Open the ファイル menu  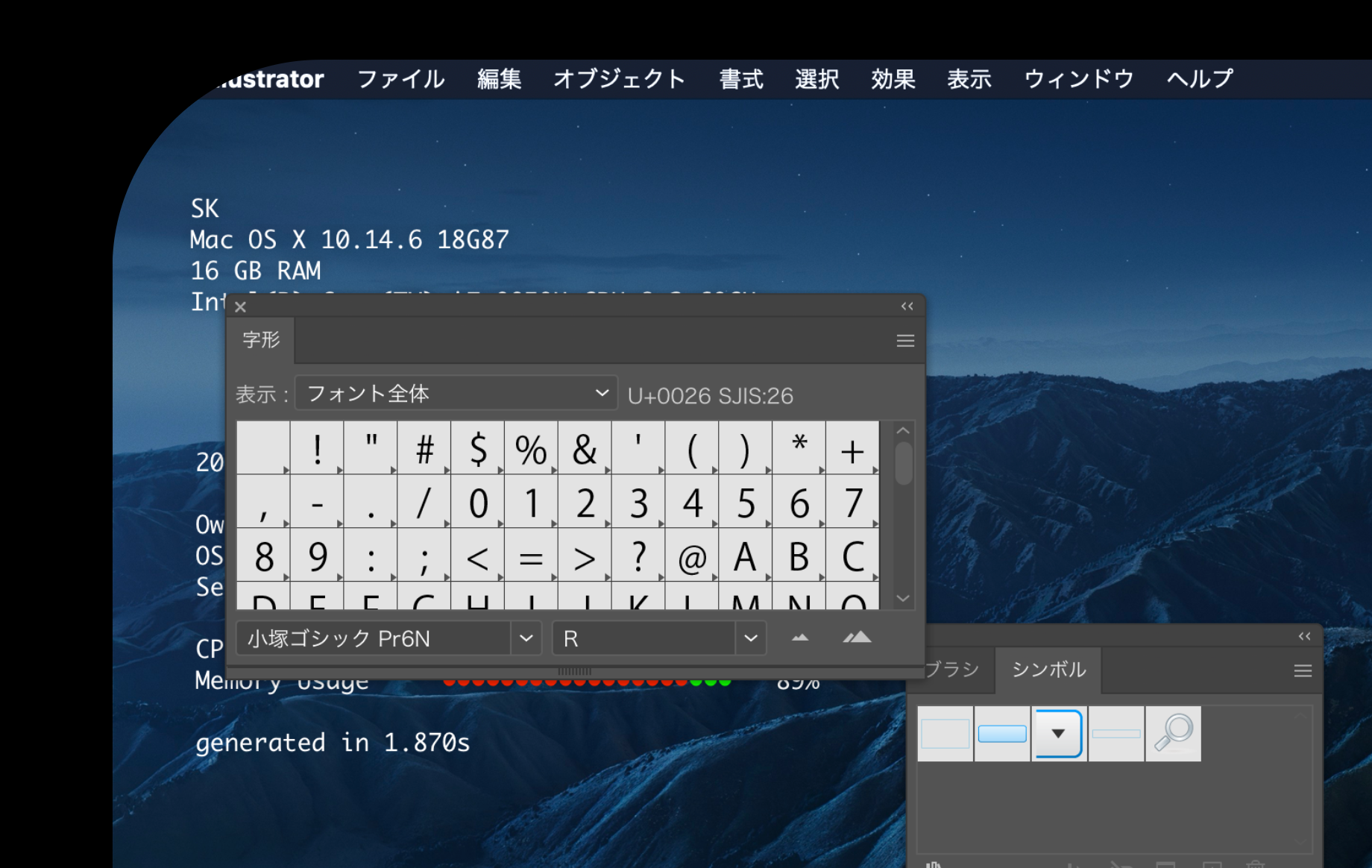tap(400, 79)
